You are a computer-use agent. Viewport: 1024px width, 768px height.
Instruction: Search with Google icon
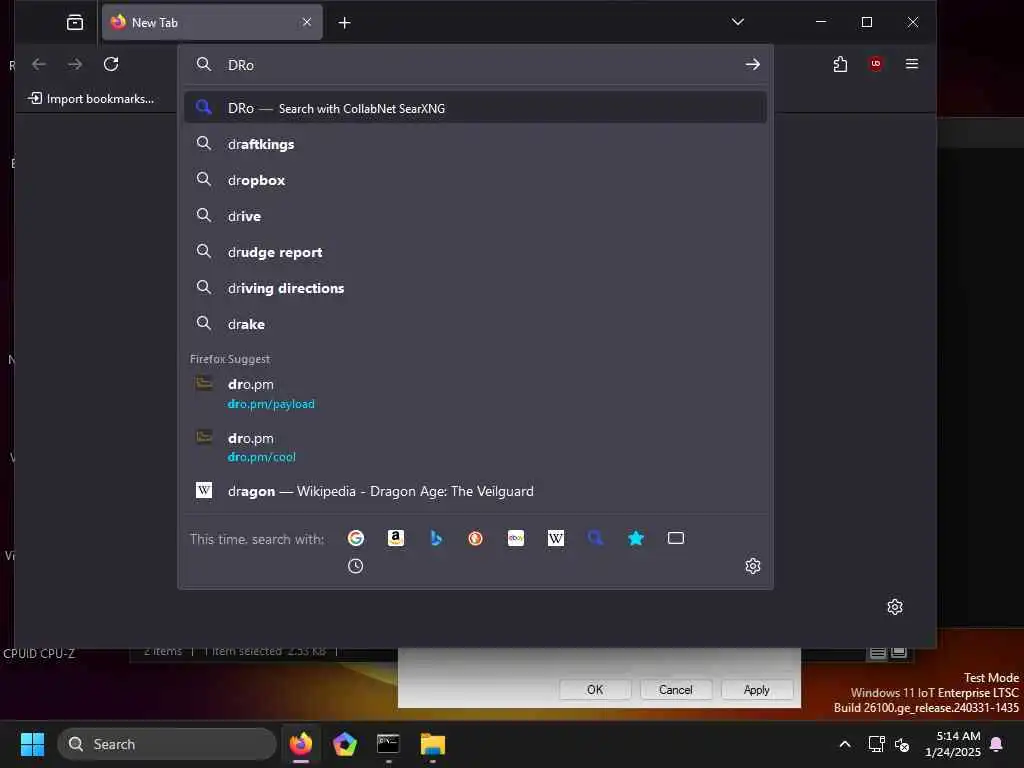pos(356,538)
